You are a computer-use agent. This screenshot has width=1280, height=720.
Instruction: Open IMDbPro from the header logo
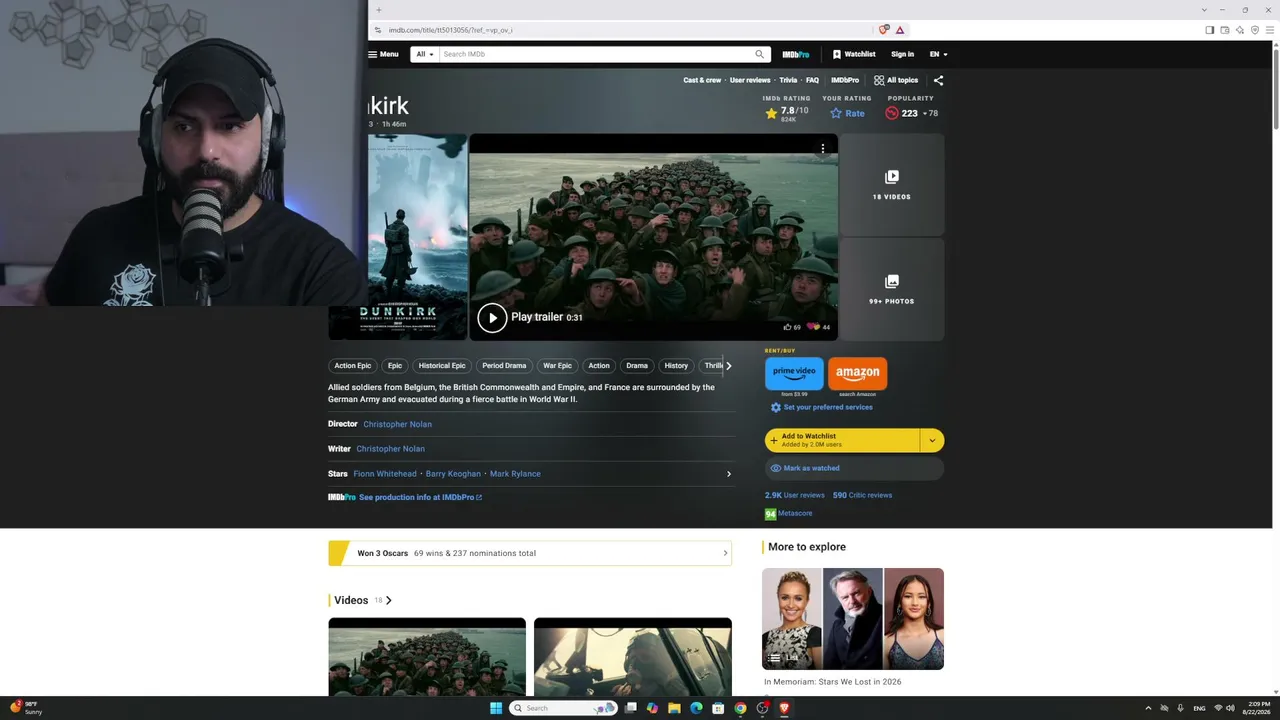coord(796,54)
